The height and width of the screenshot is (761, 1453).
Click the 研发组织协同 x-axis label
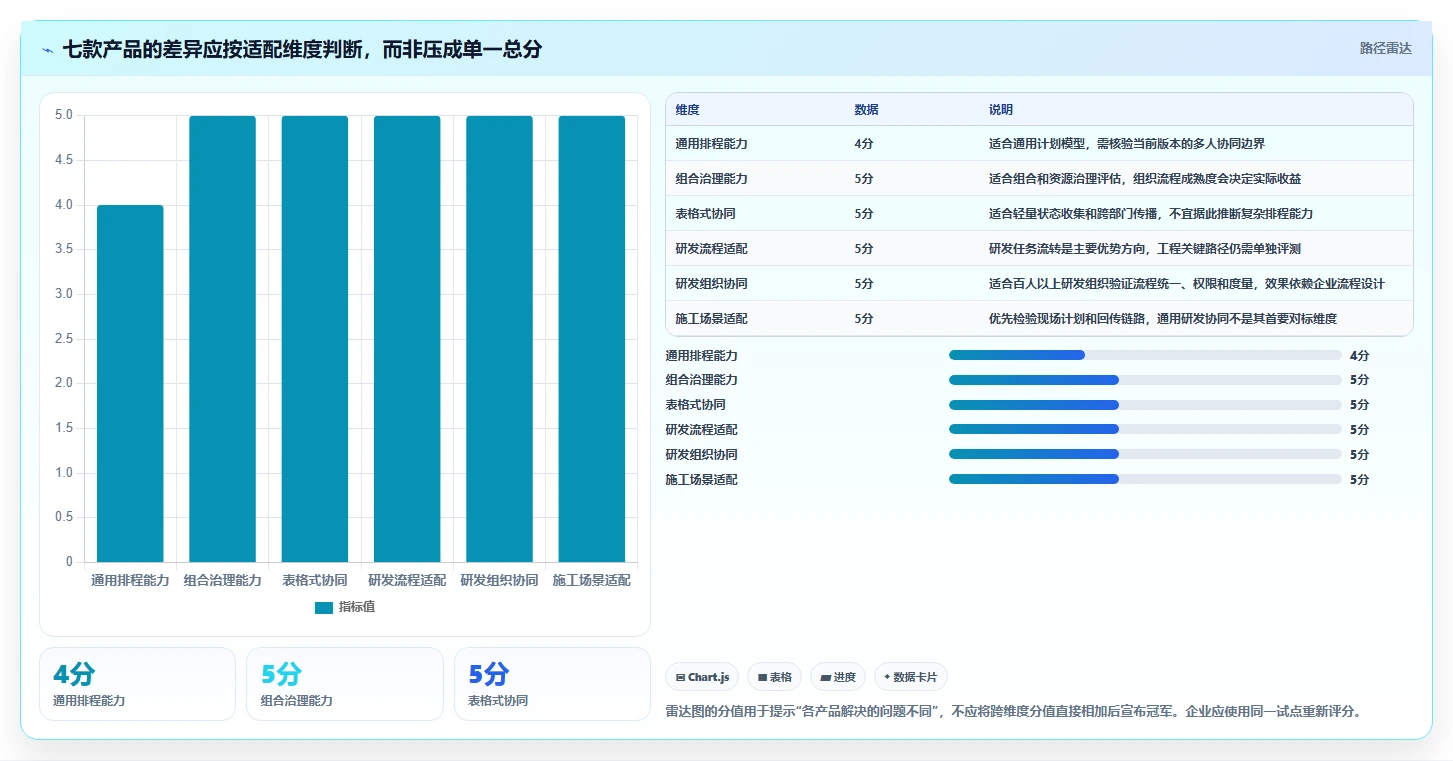coord(499,580)
